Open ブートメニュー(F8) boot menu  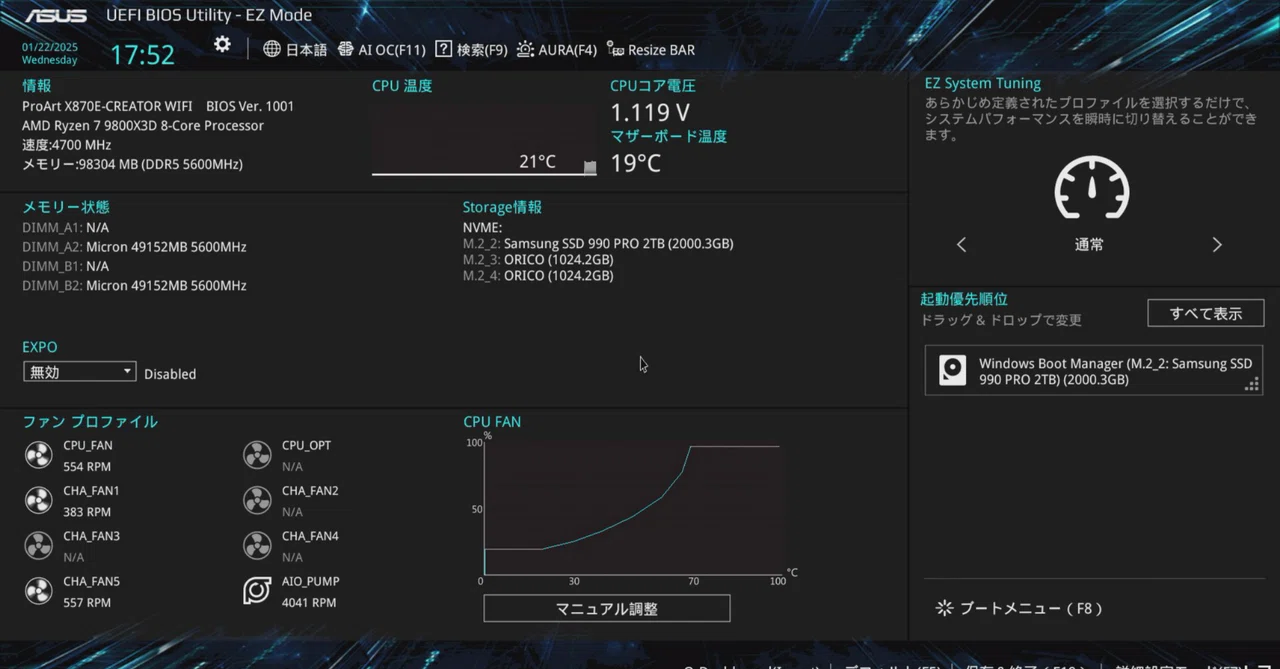pyautogui.click(x=1019, y=608)
